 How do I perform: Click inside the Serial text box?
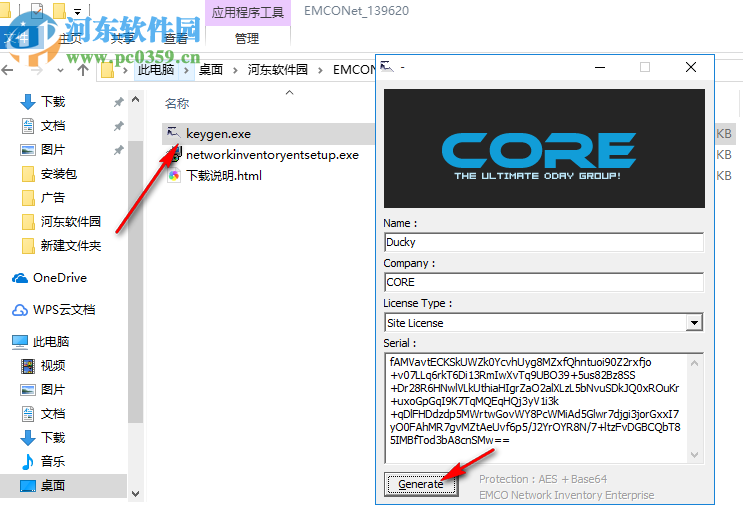[536, 408]
